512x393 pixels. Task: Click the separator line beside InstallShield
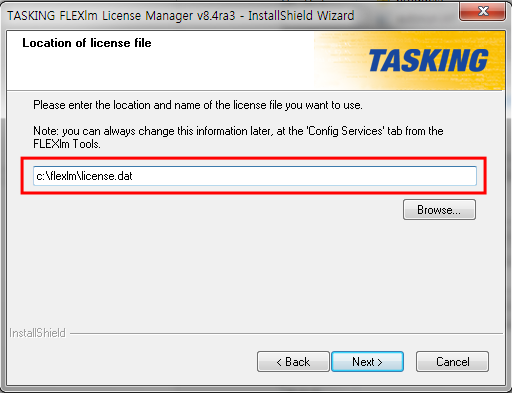tap(286, 333)
